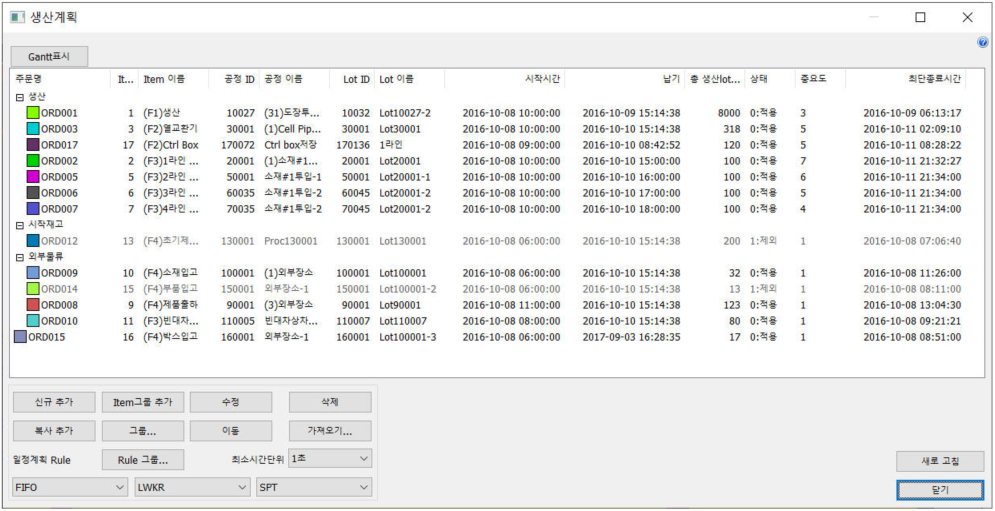The height and width of the screenshot is (511, 995).
Task: Open the SPT rule dropdown
Action: pyautogui.click(x=312, y=487)
